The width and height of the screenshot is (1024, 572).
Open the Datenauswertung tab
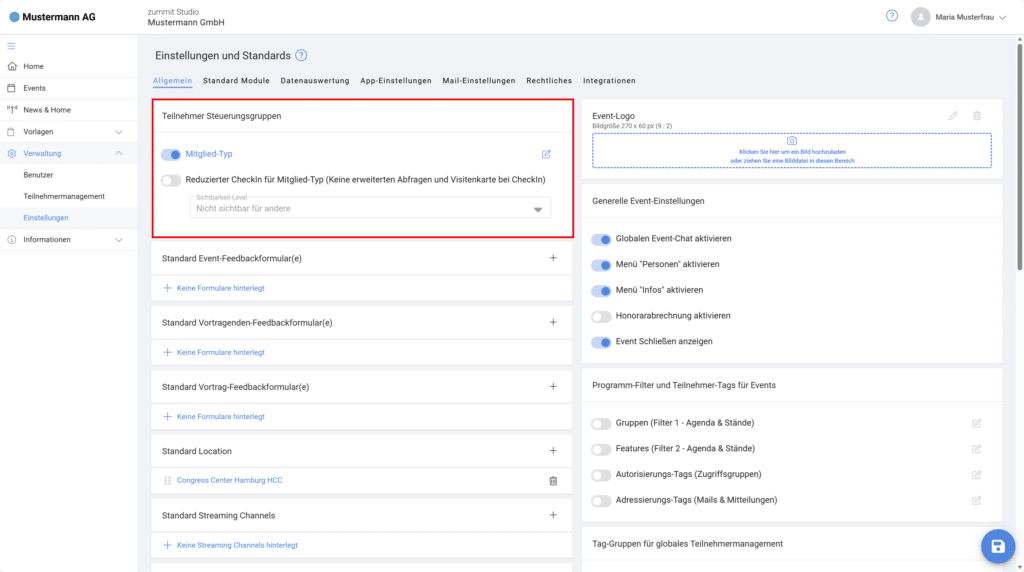(314, 81)
